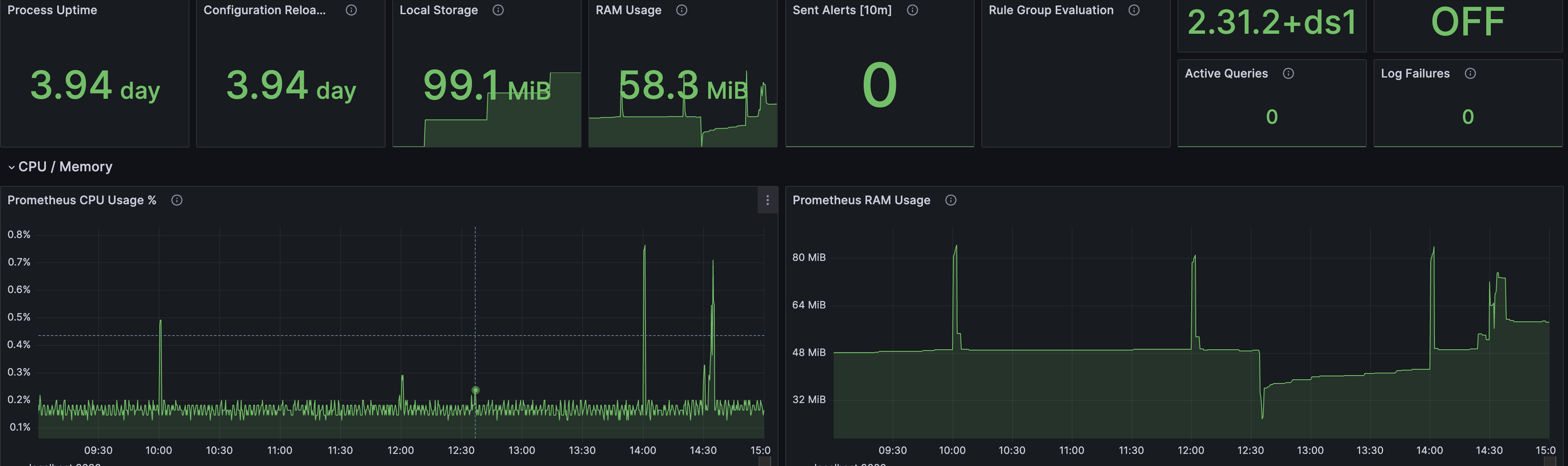Click the Local Storage info icon
The height and width of the screenshot is (466, 1568).
point(498,10)
